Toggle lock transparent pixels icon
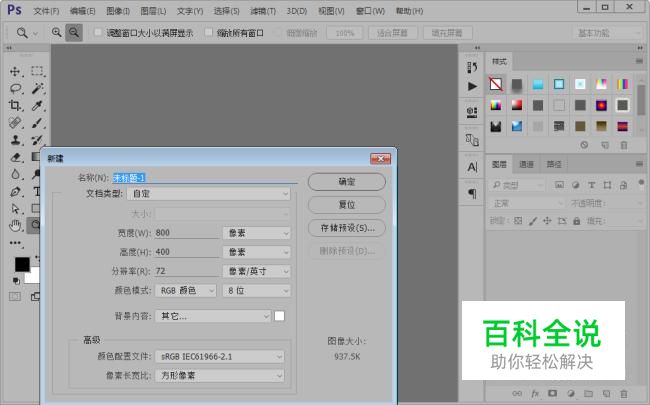This screenshot has width=650, height=405. point(518,221)
